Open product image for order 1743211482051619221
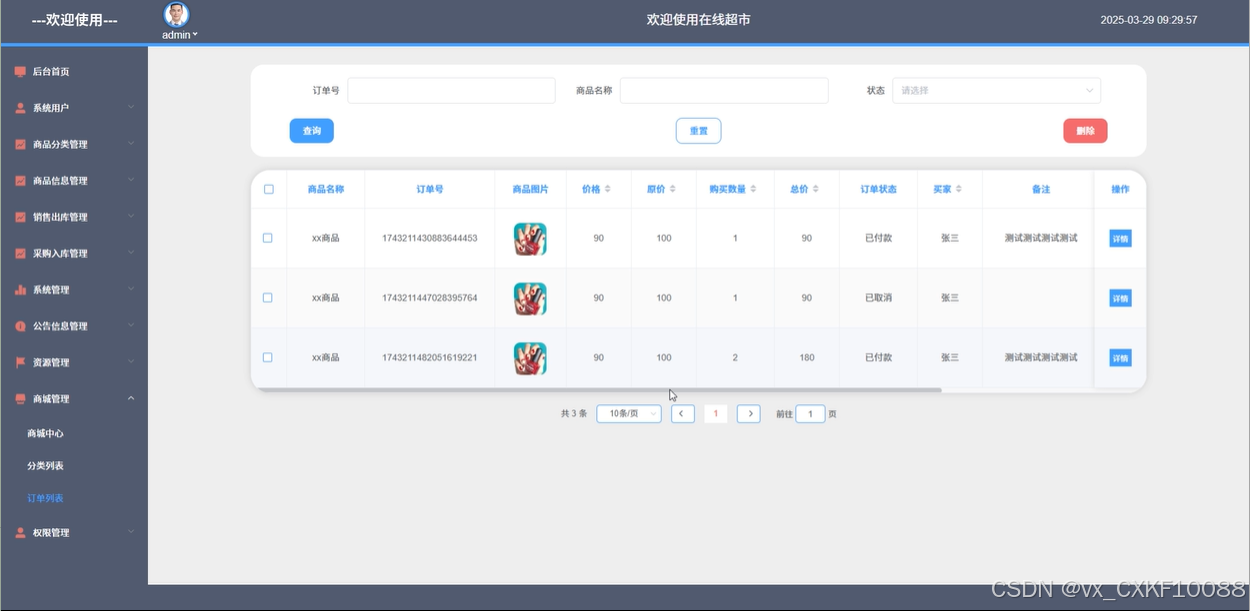The height and width of the screenshot is (611, 1250). 530,358
